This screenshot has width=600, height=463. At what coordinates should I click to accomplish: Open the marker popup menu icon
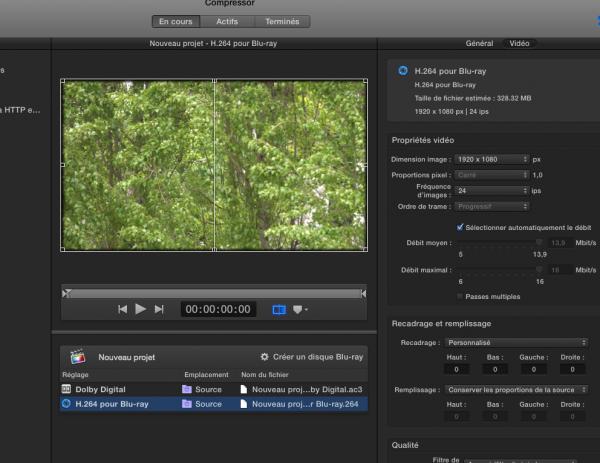(x=300, y=309)
